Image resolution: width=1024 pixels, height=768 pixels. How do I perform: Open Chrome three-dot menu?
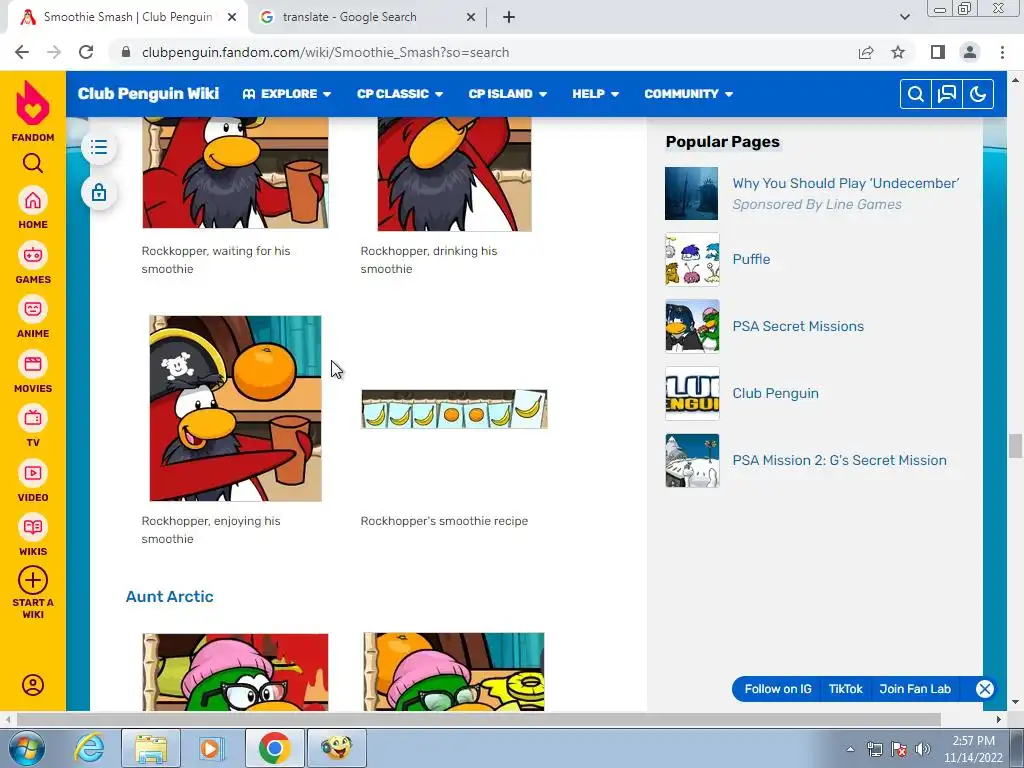click(1002, 52)
